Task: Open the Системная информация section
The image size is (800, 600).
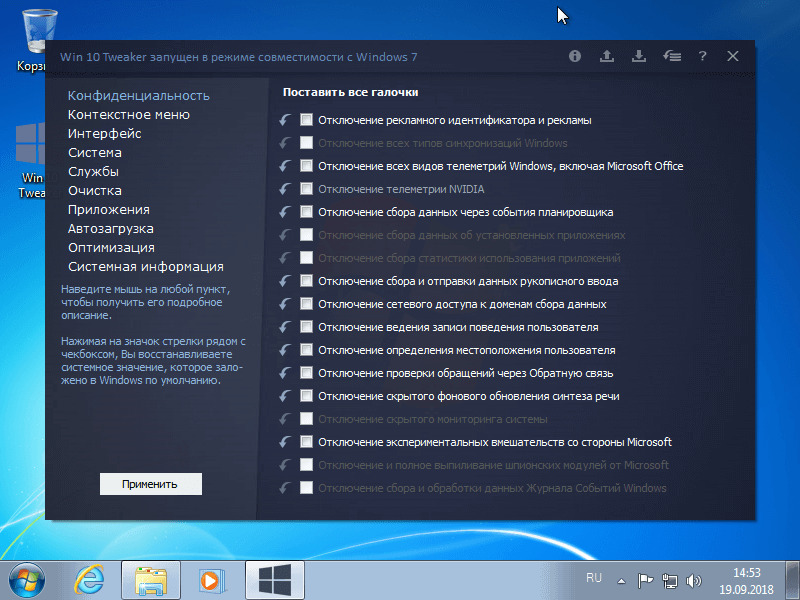Action: [146, 266]
